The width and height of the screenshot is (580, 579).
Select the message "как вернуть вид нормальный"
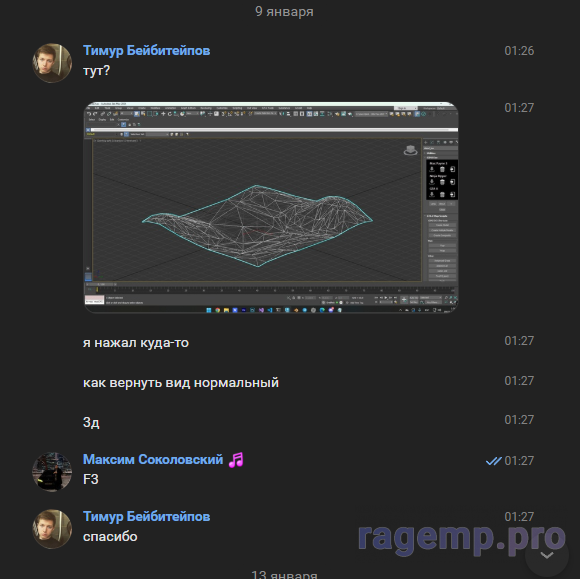click(x=181, y=383)
